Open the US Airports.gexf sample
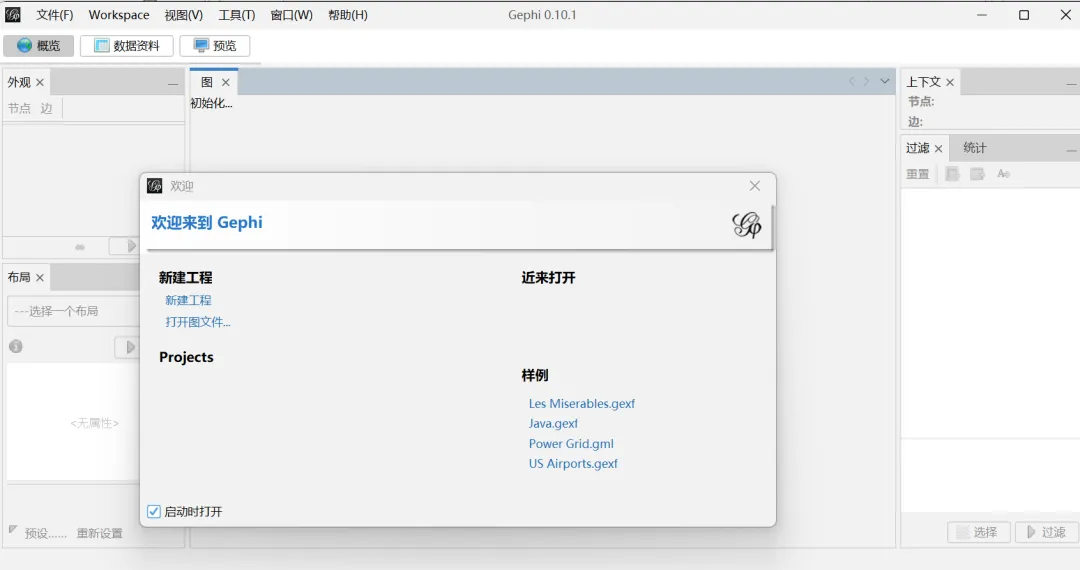Image resolution: width=1080 pixels, height=570 pixels. (573, 464)
